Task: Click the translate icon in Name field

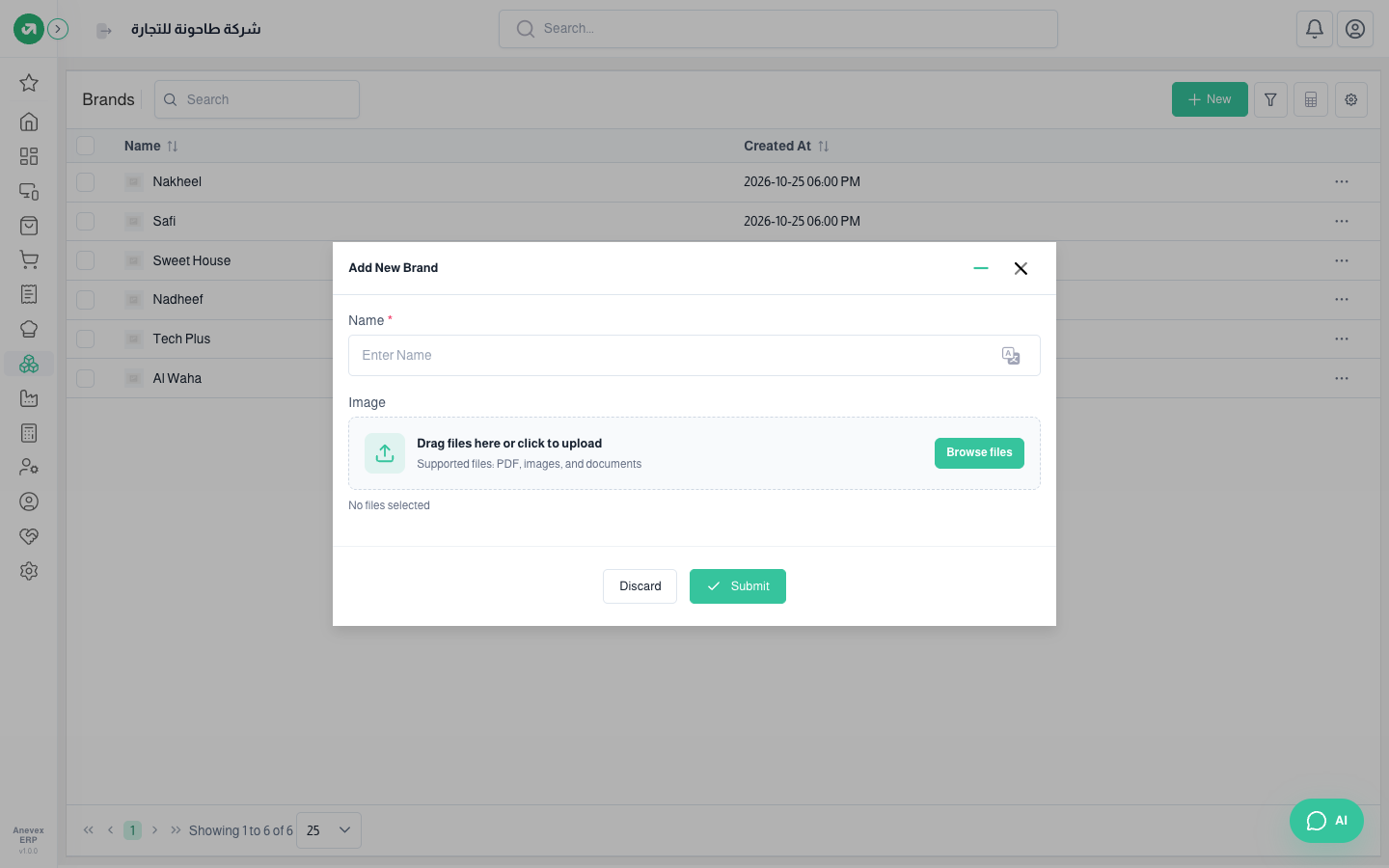Action: (1011, 356)
